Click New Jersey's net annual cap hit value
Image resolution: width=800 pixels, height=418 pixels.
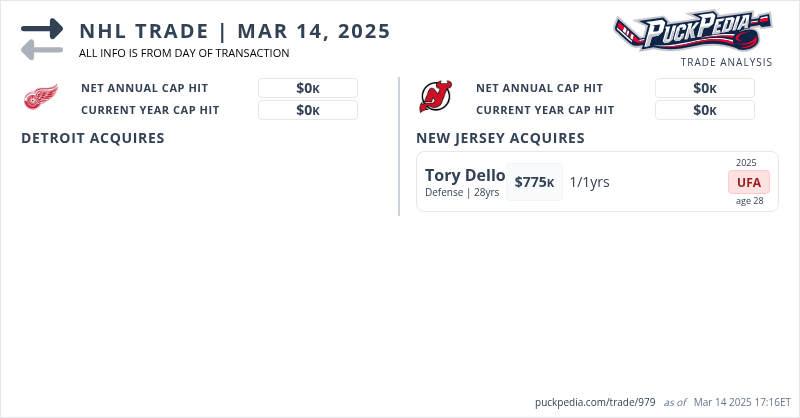click(704, 88)
